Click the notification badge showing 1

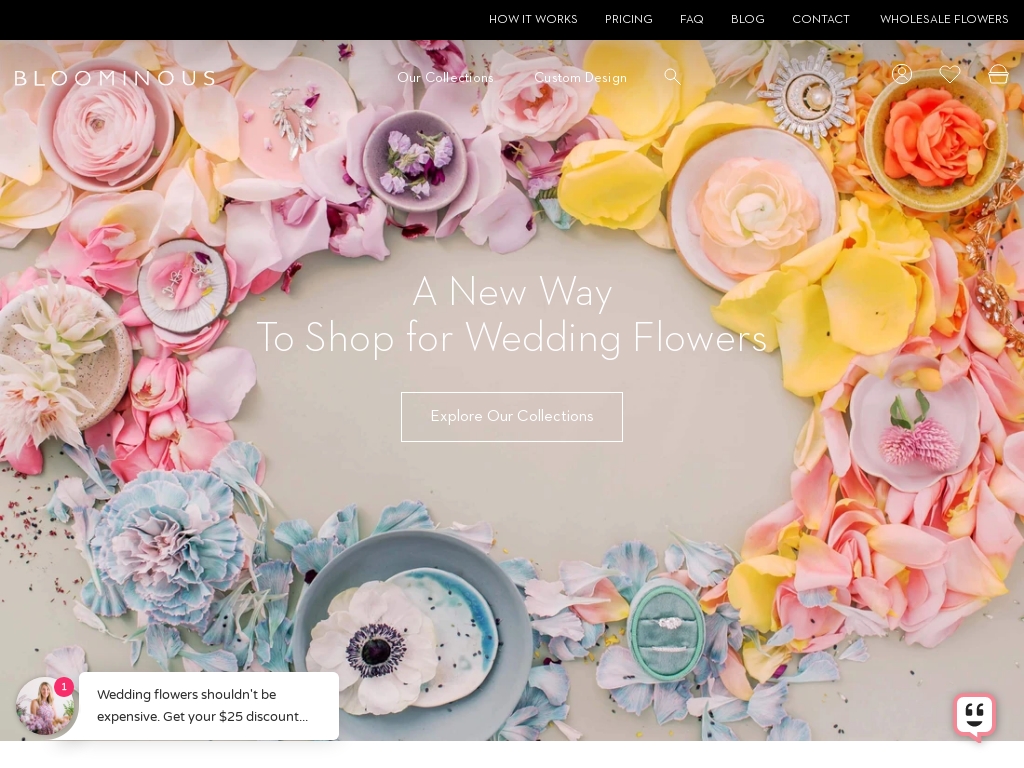(x=64, y=687)
